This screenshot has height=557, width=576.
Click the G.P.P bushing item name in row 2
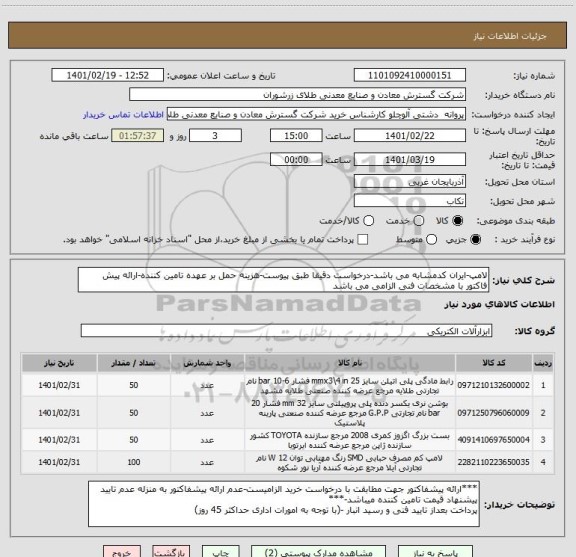click(x=350, y=413)
